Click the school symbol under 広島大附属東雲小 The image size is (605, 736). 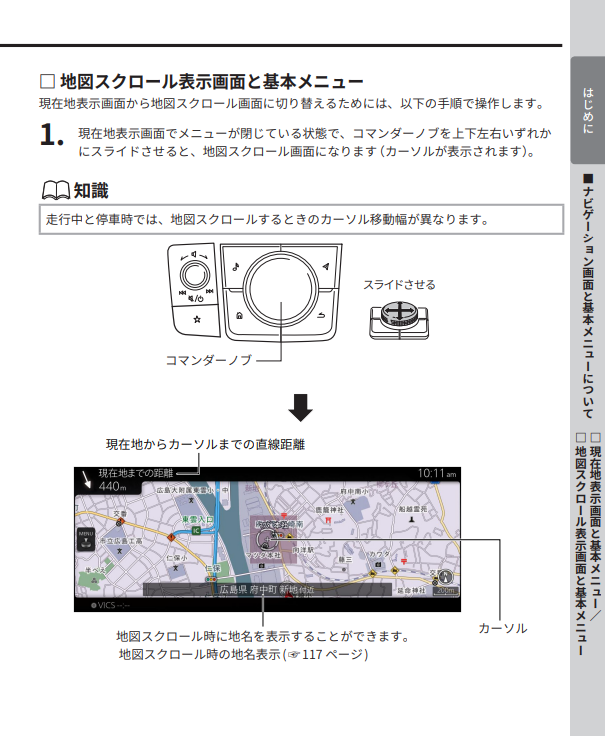[191, 500]
